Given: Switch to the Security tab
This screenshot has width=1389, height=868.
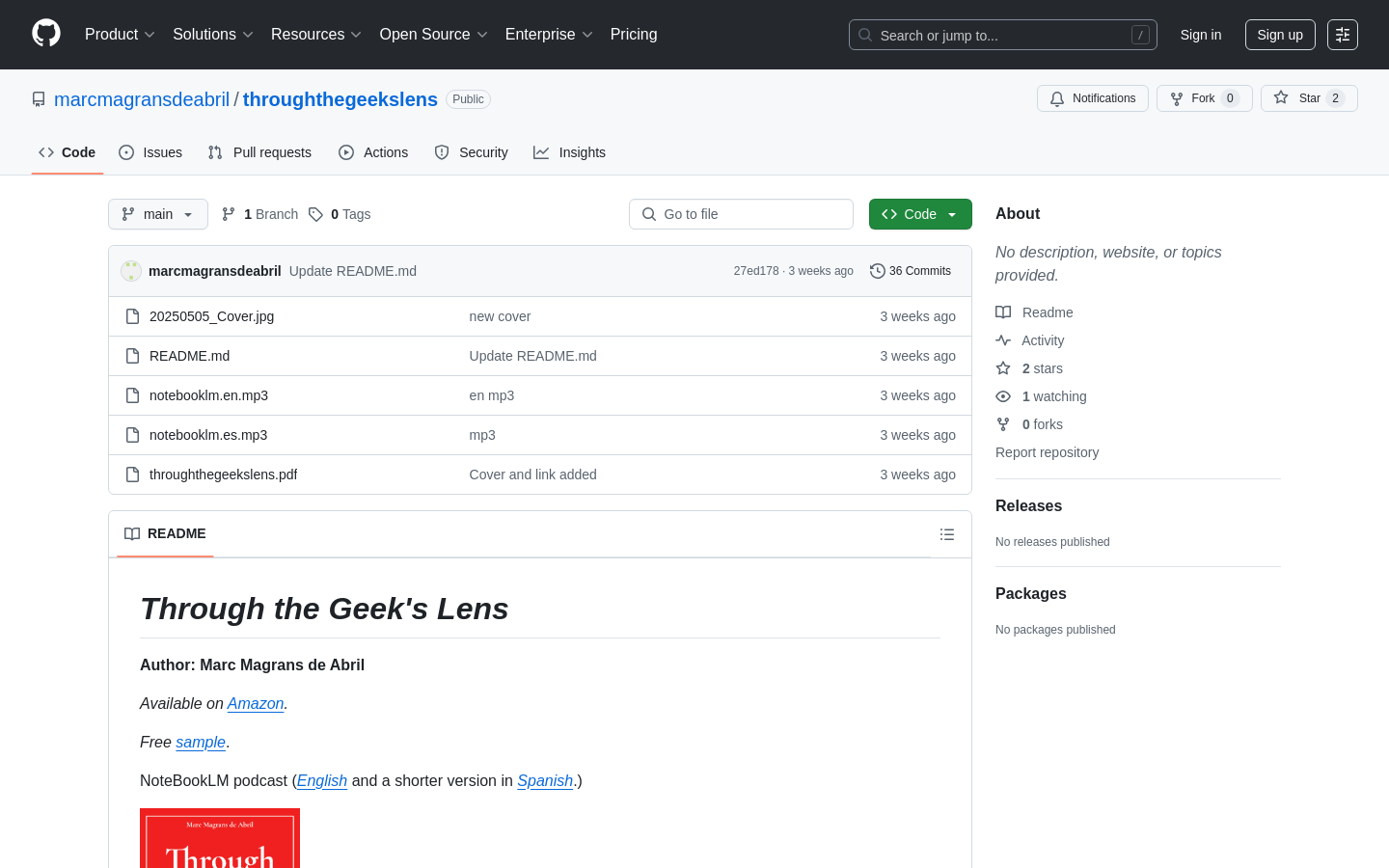Looking at the screenshot, I should 471,152.
